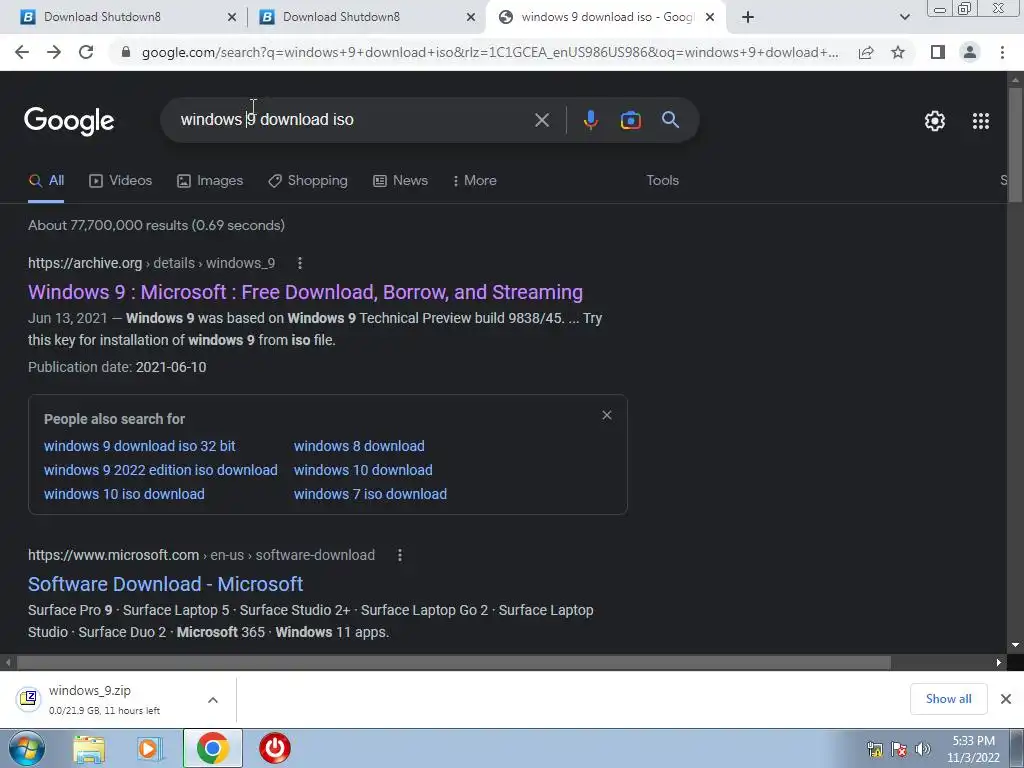1024x768 pixels.
Task: Click the horizontal scrollbar right arrow
Action: 999,662
